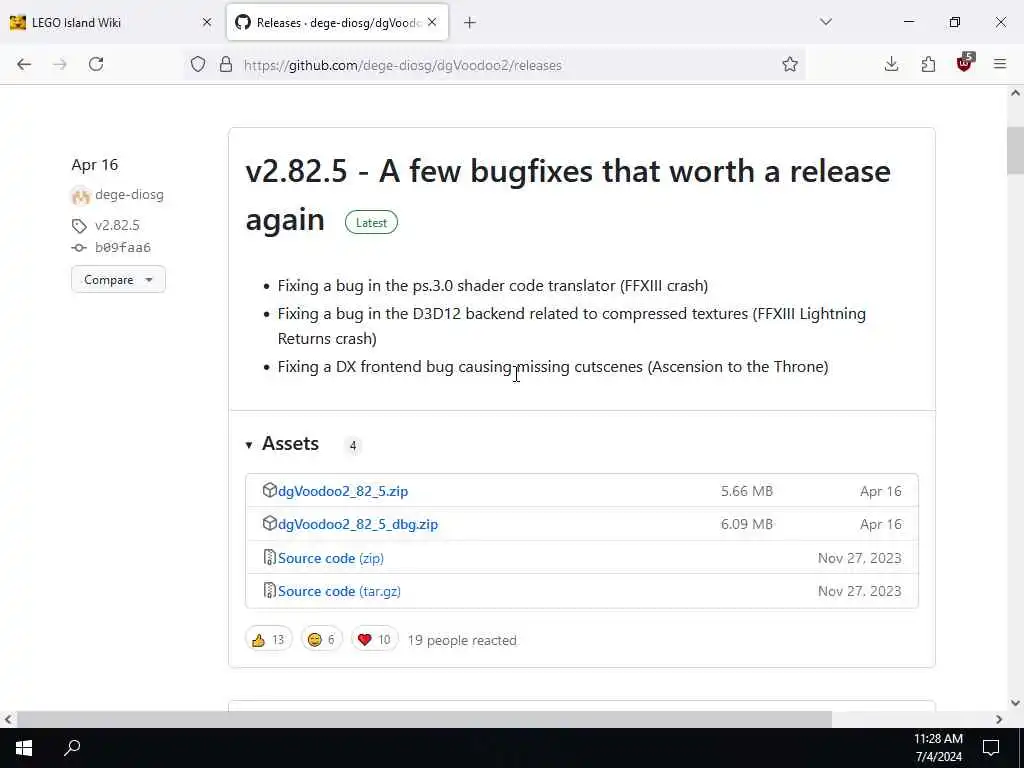Close the LEGO Island Wiki tab
Viewport: 1024px width, 768px height.
coord(207,22)
